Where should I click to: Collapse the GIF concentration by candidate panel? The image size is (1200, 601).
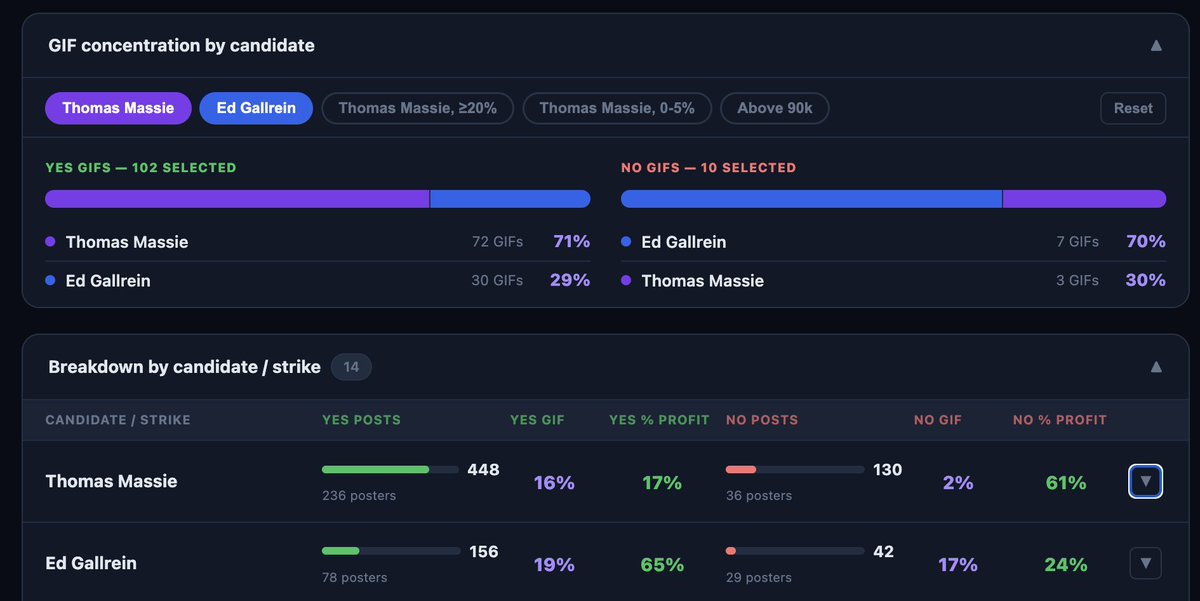click(1156, 45)
